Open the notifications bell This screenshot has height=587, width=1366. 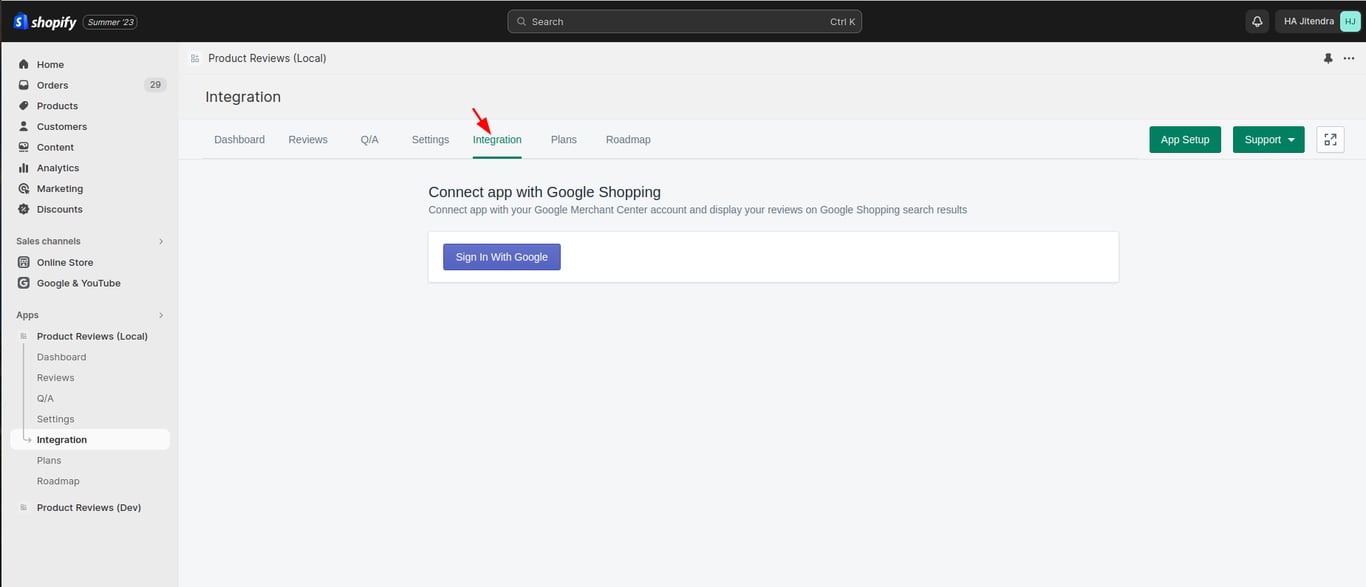pyautogui.click(x=1257, y=21)
